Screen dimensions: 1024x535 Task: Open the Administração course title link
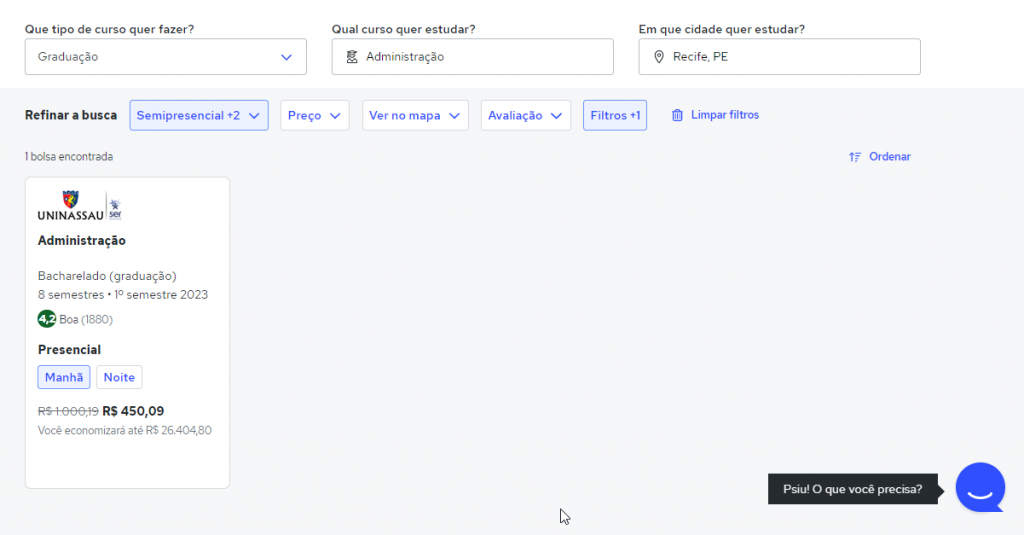coord(82,240)
